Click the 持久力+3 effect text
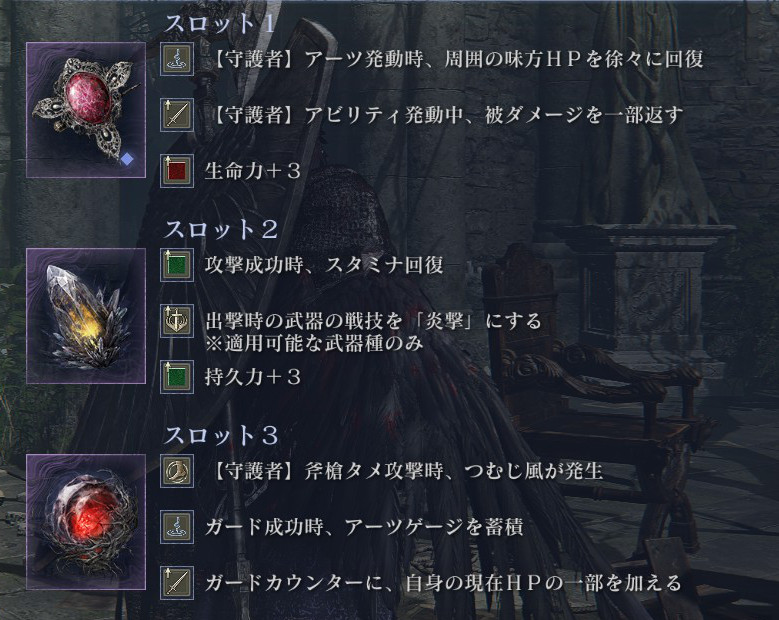Screen dimensions: 779x620 click(x=253, y=377)
